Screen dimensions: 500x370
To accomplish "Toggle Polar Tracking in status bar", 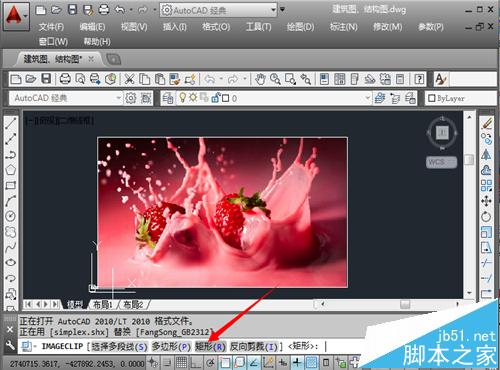I will point(210,362).
